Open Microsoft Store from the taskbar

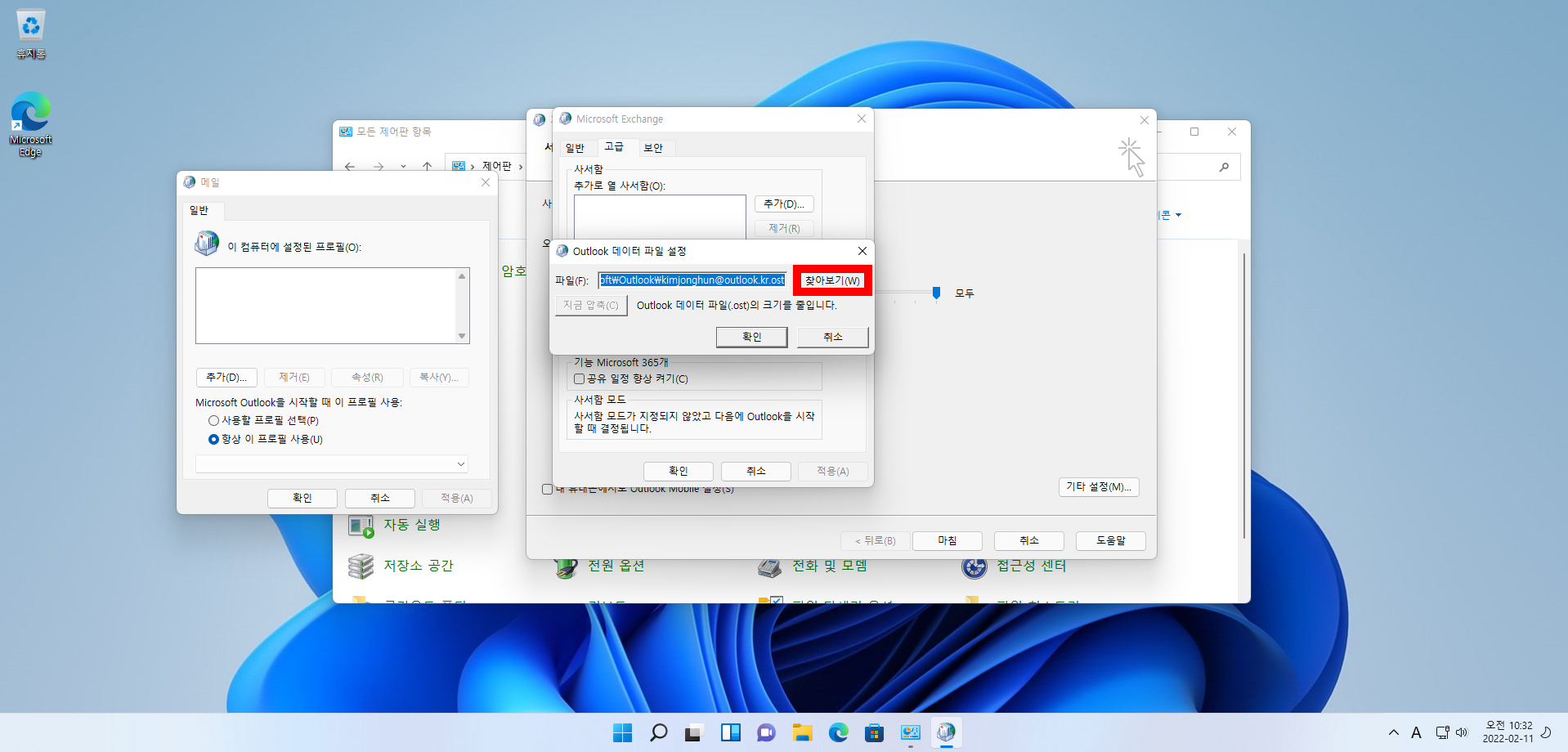click(x=874, y=732)
